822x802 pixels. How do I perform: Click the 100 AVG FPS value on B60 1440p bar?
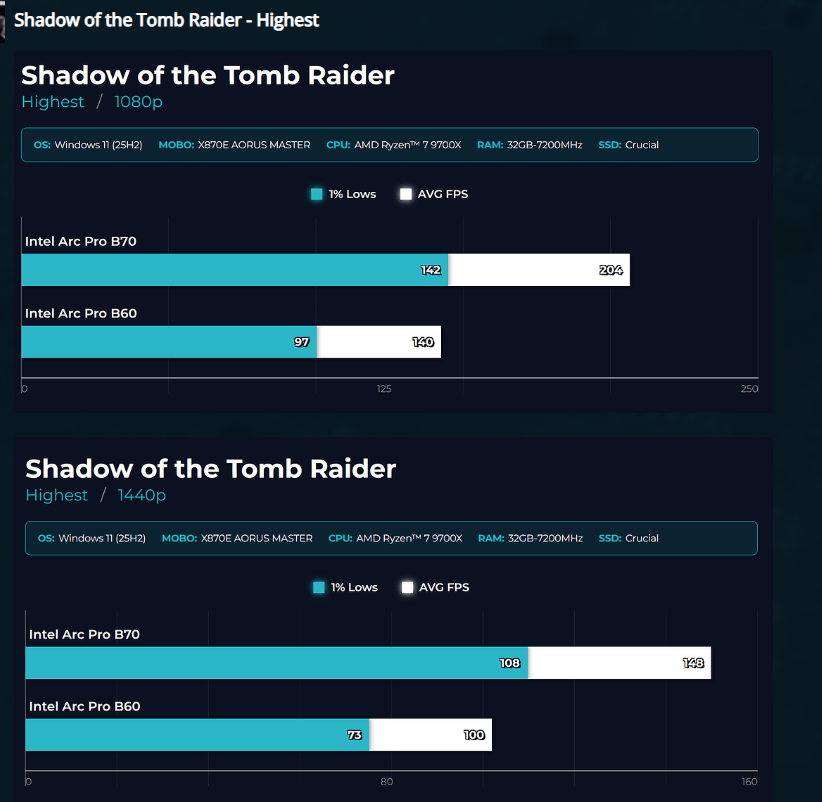click(474, 735)
